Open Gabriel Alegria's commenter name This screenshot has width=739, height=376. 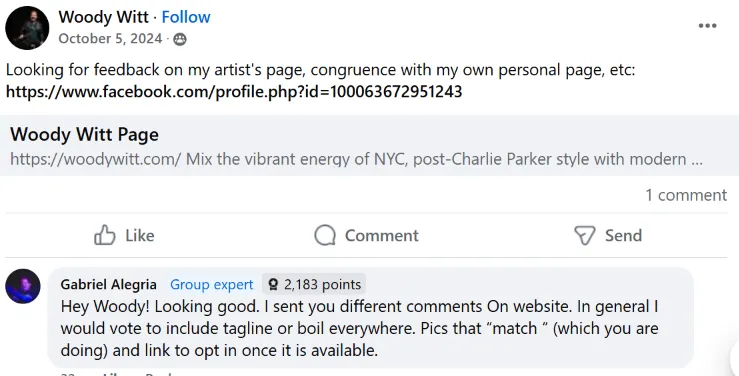(x=108, y=285)
